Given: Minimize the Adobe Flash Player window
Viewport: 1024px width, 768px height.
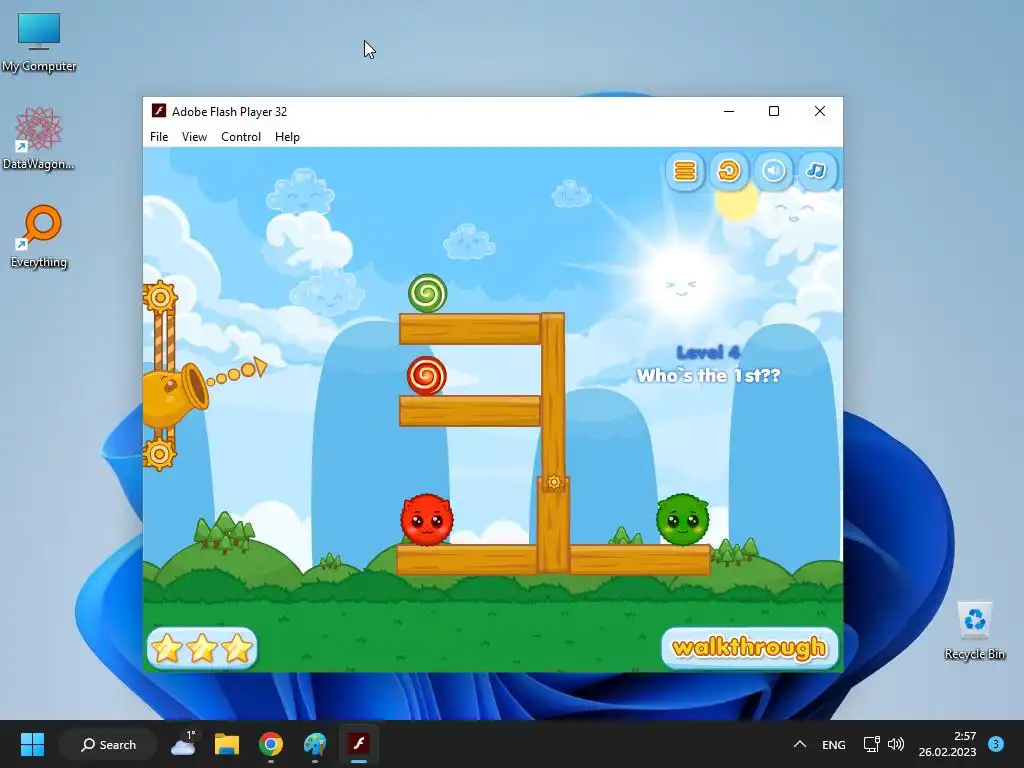Looking at the screenshot, I should [x=729, y=111].
